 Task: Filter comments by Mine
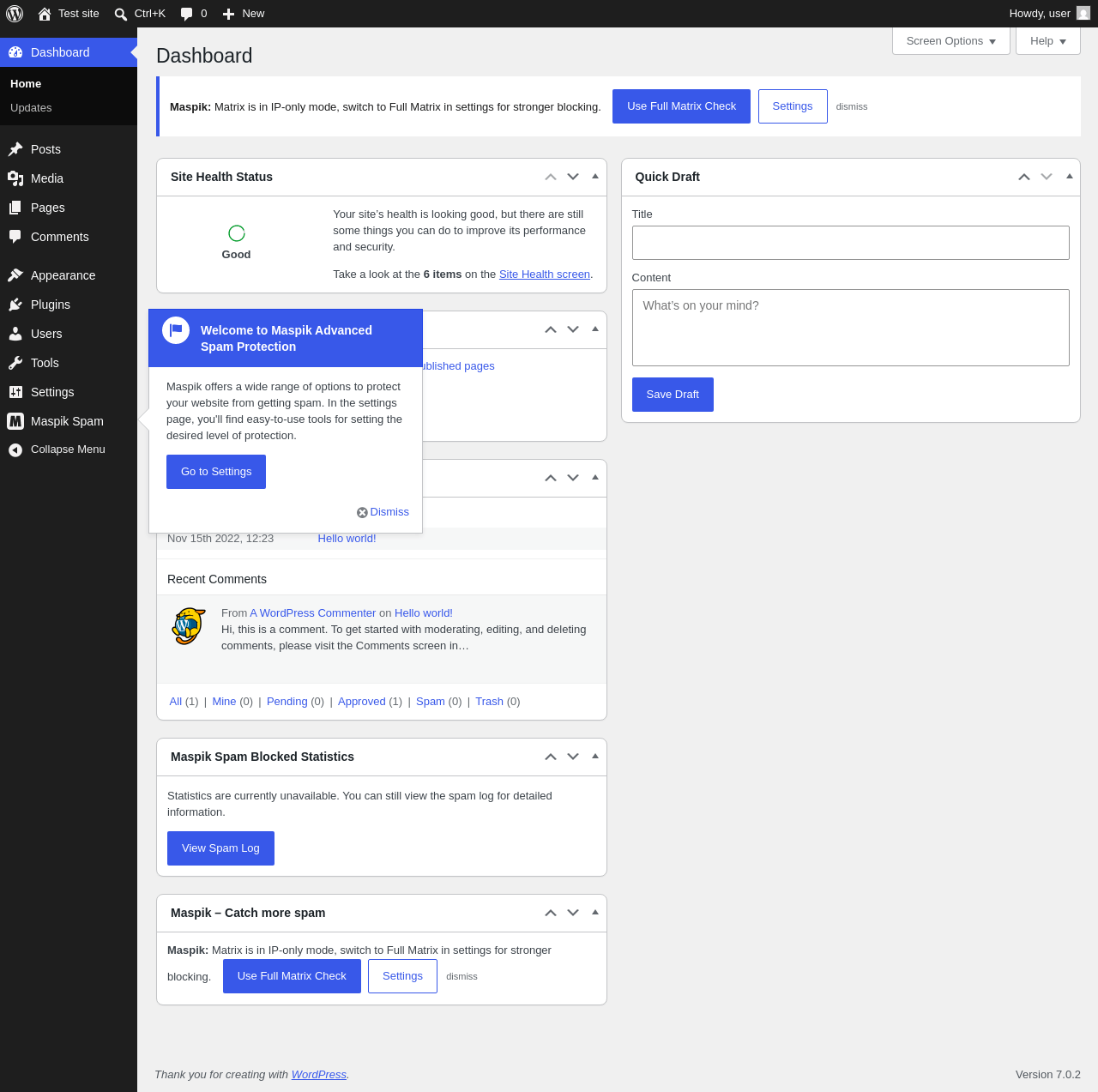(224, 702)
